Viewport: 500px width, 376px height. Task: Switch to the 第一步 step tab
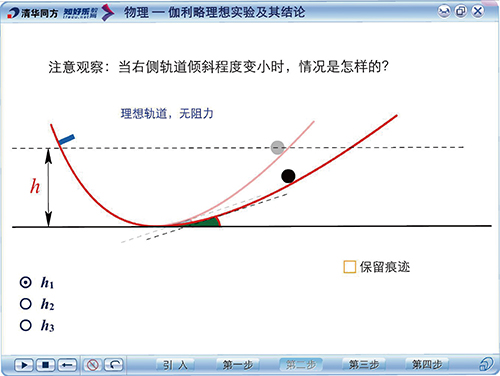coord(238,365)
